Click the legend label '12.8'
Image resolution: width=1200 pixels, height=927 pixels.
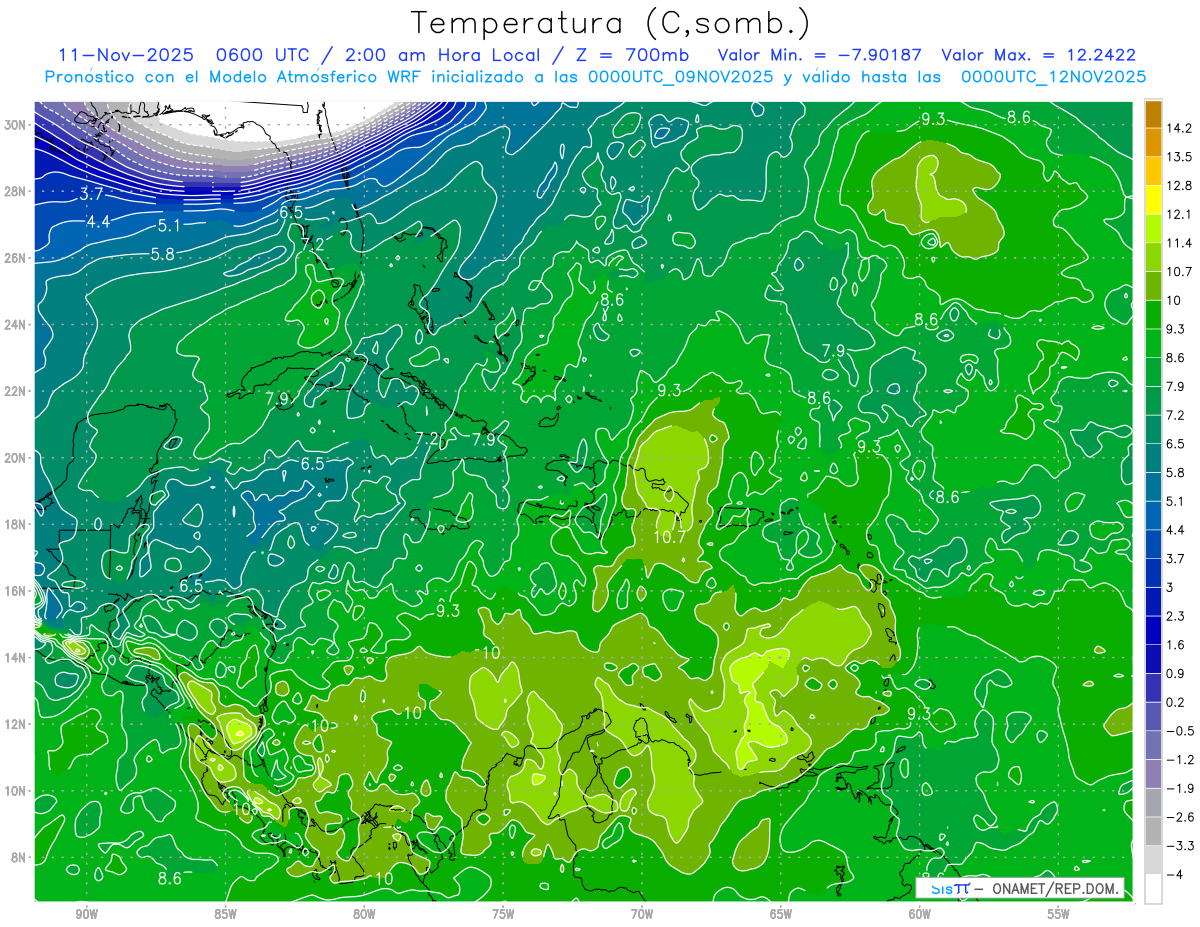tap(1178, 186)
